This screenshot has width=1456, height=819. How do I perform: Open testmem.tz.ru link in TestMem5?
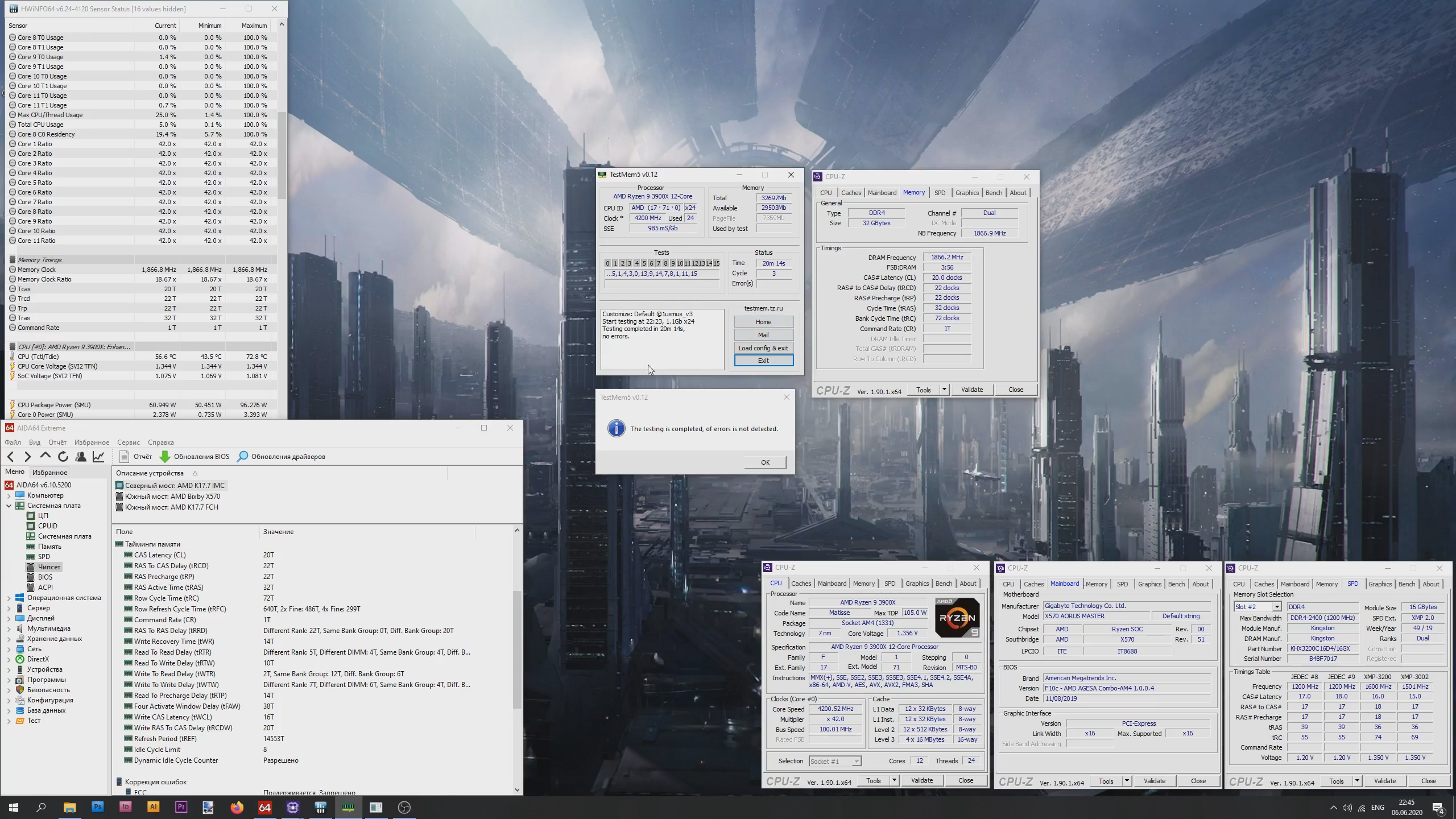(x=763, y=308)
